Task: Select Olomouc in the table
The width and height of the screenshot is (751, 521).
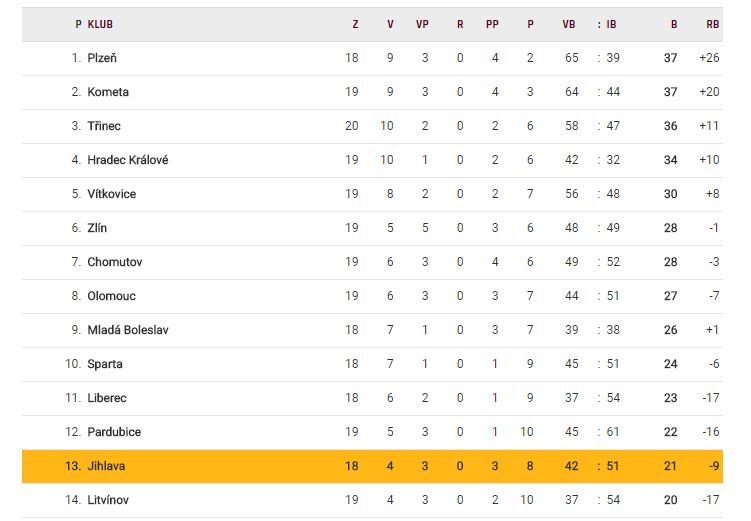Action: coord(112,296)
